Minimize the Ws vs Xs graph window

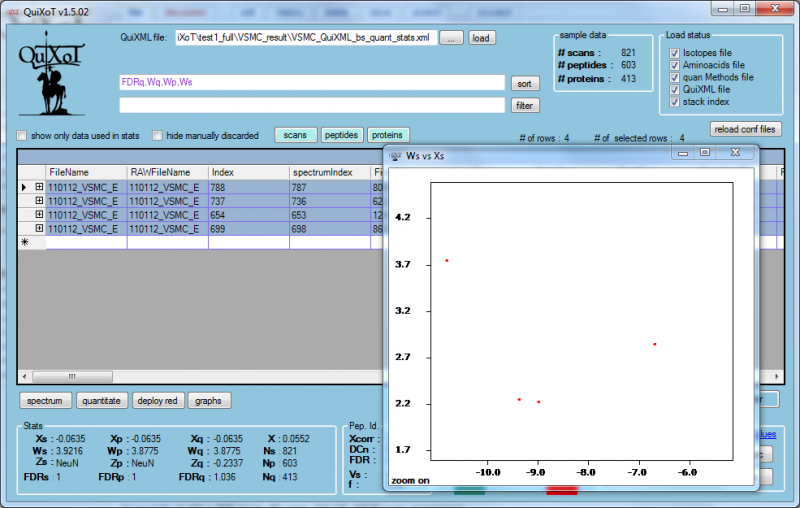pos(681,152)
